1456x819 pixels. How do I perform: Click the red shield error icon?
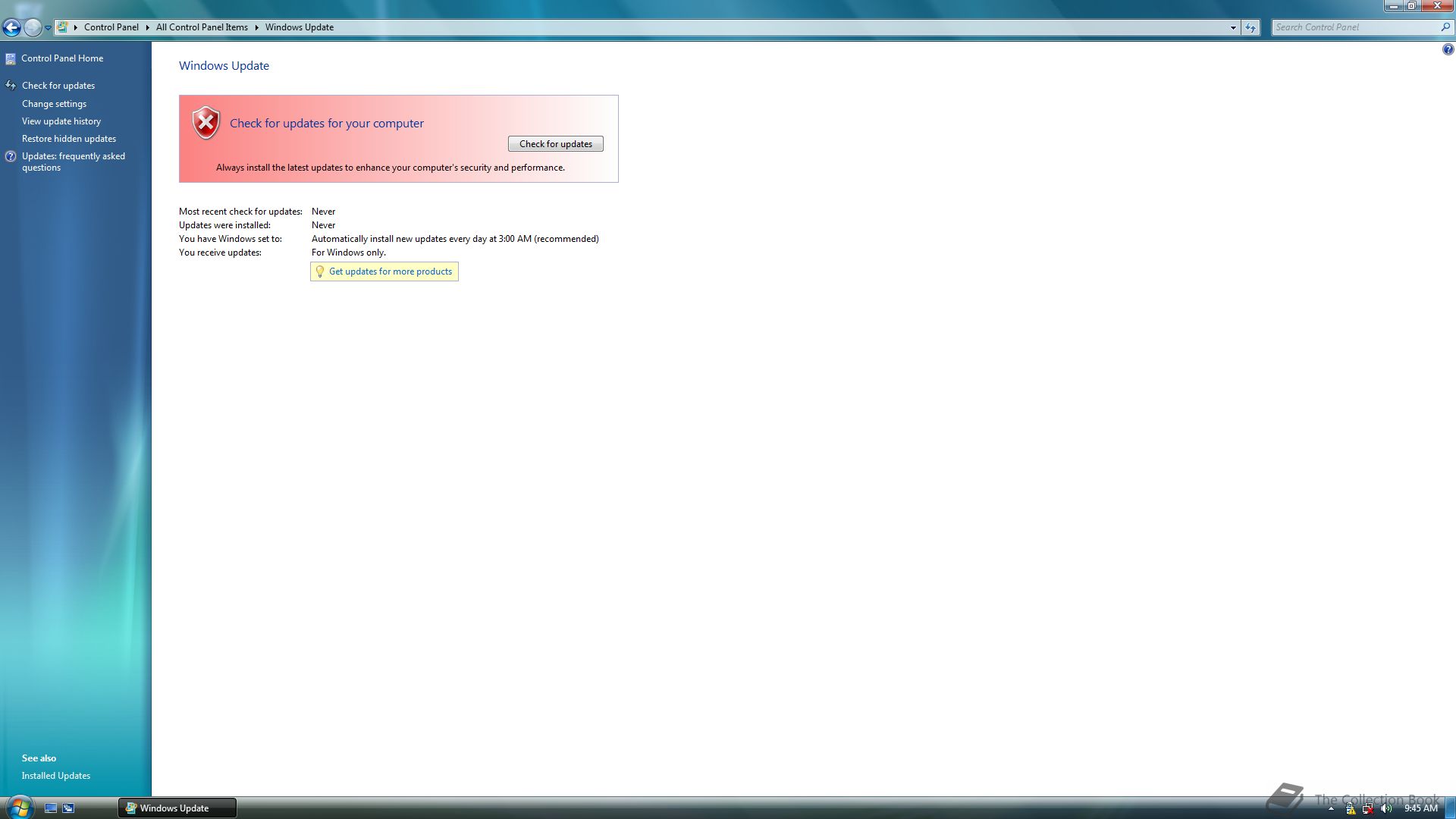(206, 123)
